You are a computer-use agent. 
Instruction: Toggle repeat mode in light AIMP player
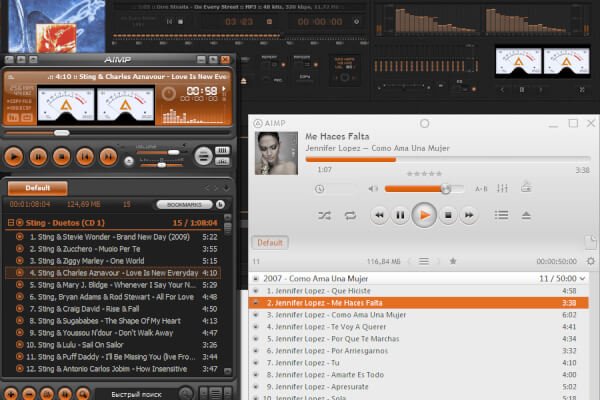pyautogui.click(x=350, y=216)
